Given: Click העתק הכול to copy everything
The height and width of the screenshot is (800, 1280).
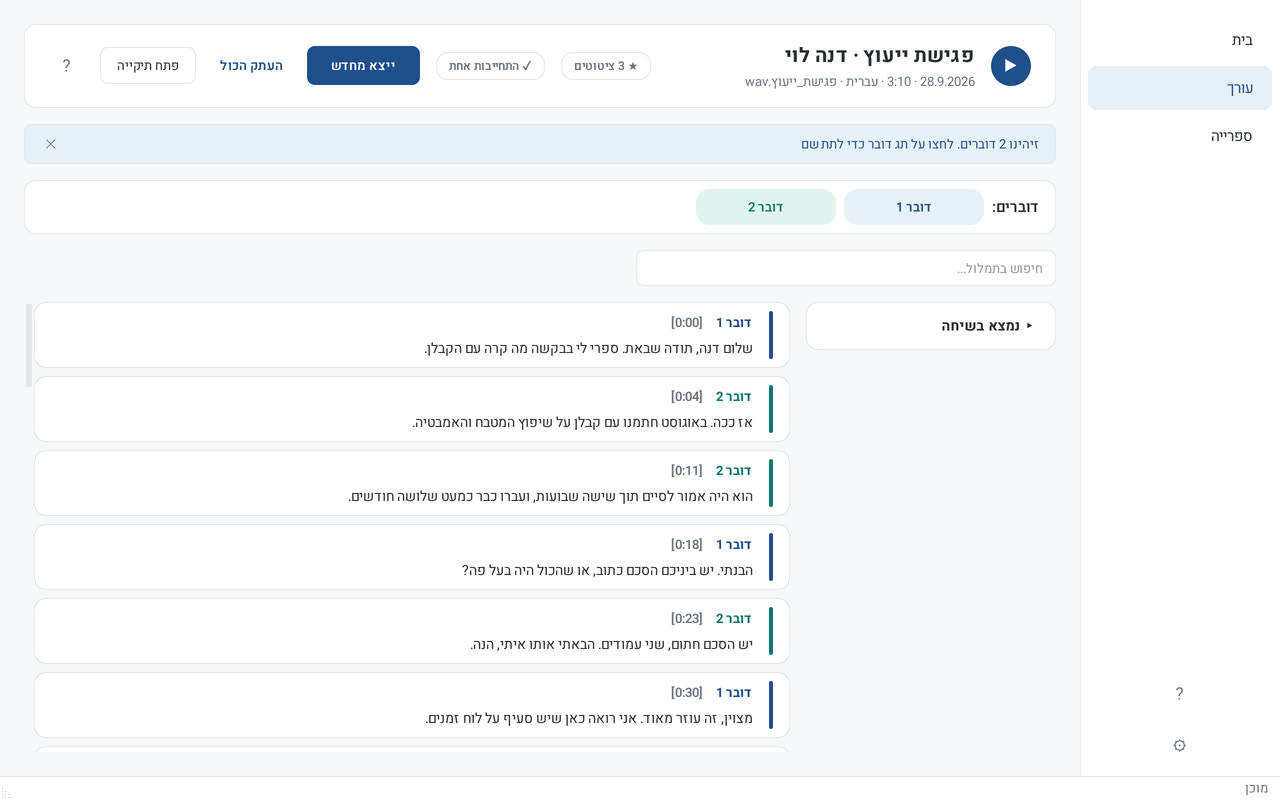Looking at the screenshot, I should point(251,66).
